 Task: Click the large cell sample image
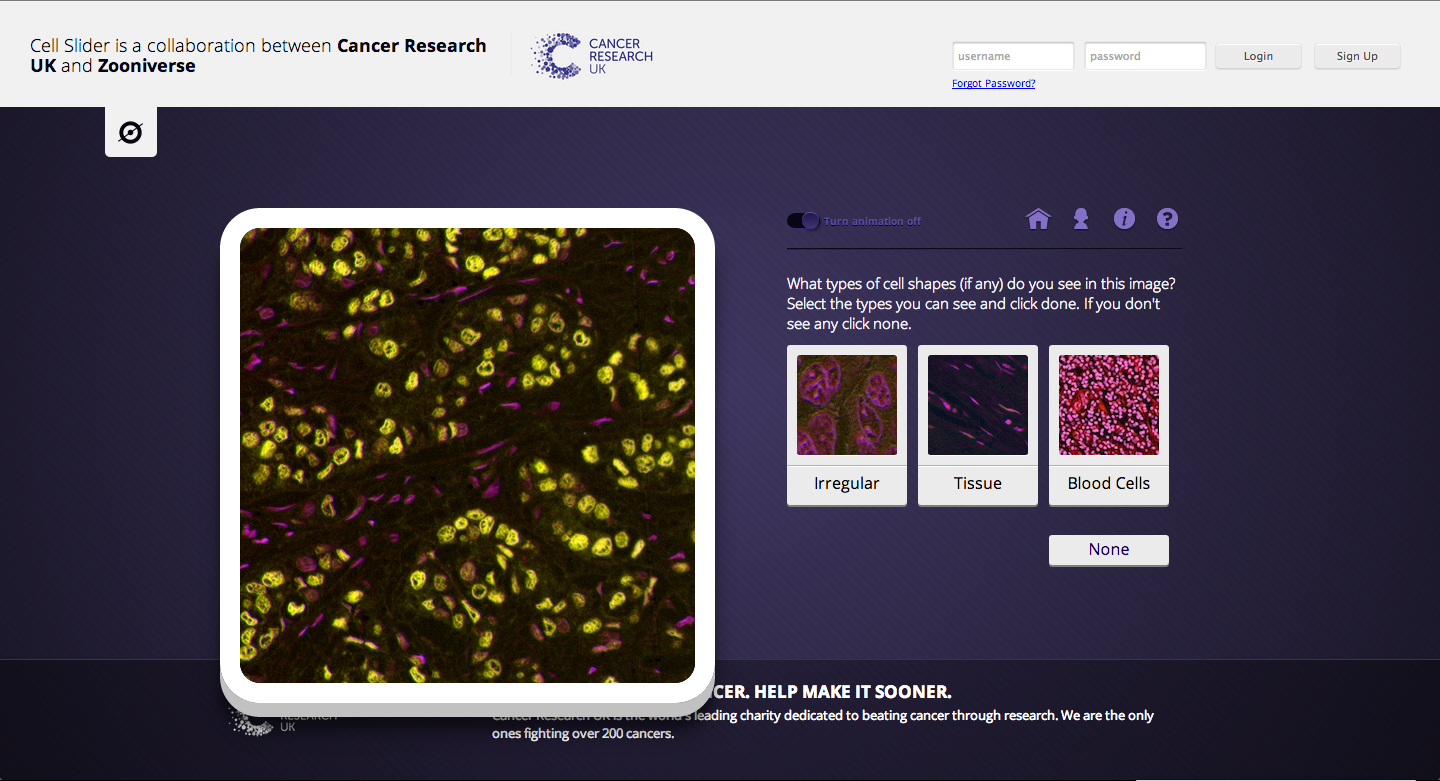point(467,455)
